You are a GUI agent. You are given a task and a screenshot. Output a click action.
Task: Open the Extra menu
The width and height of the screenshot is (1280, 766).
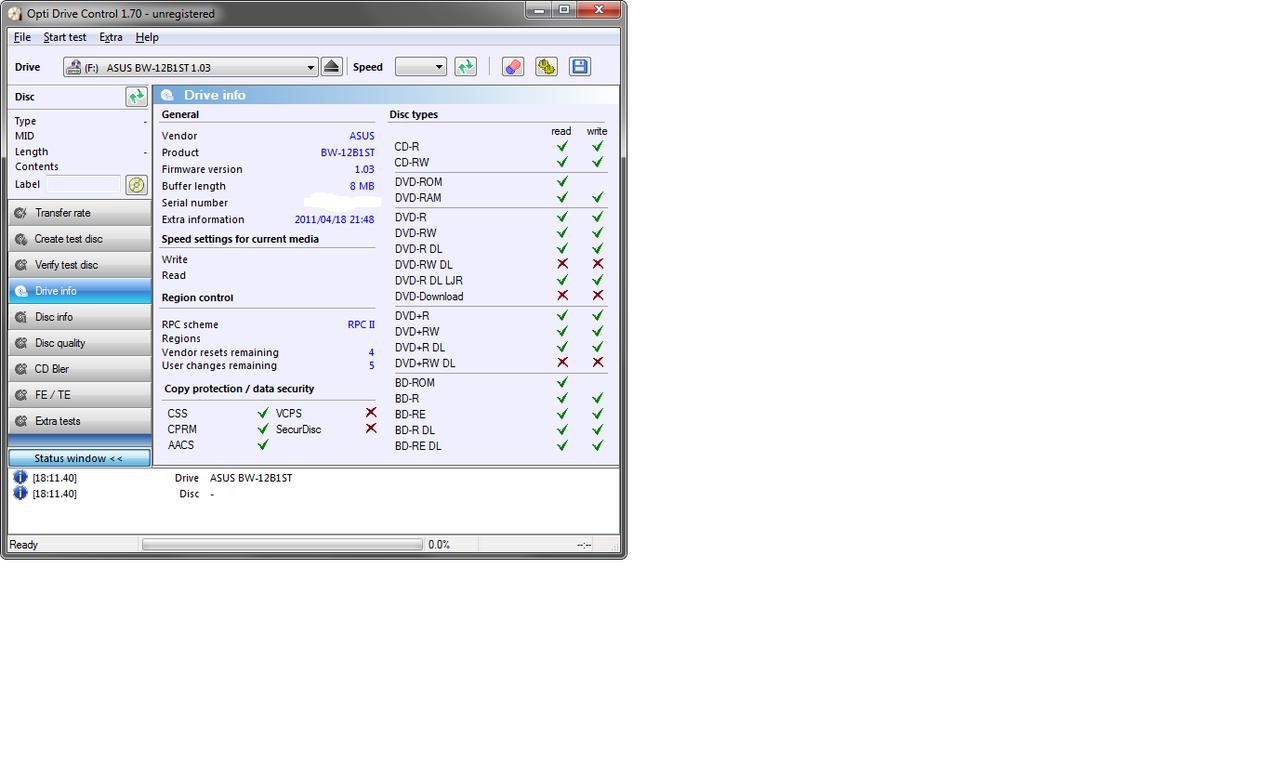click(111, 37)
